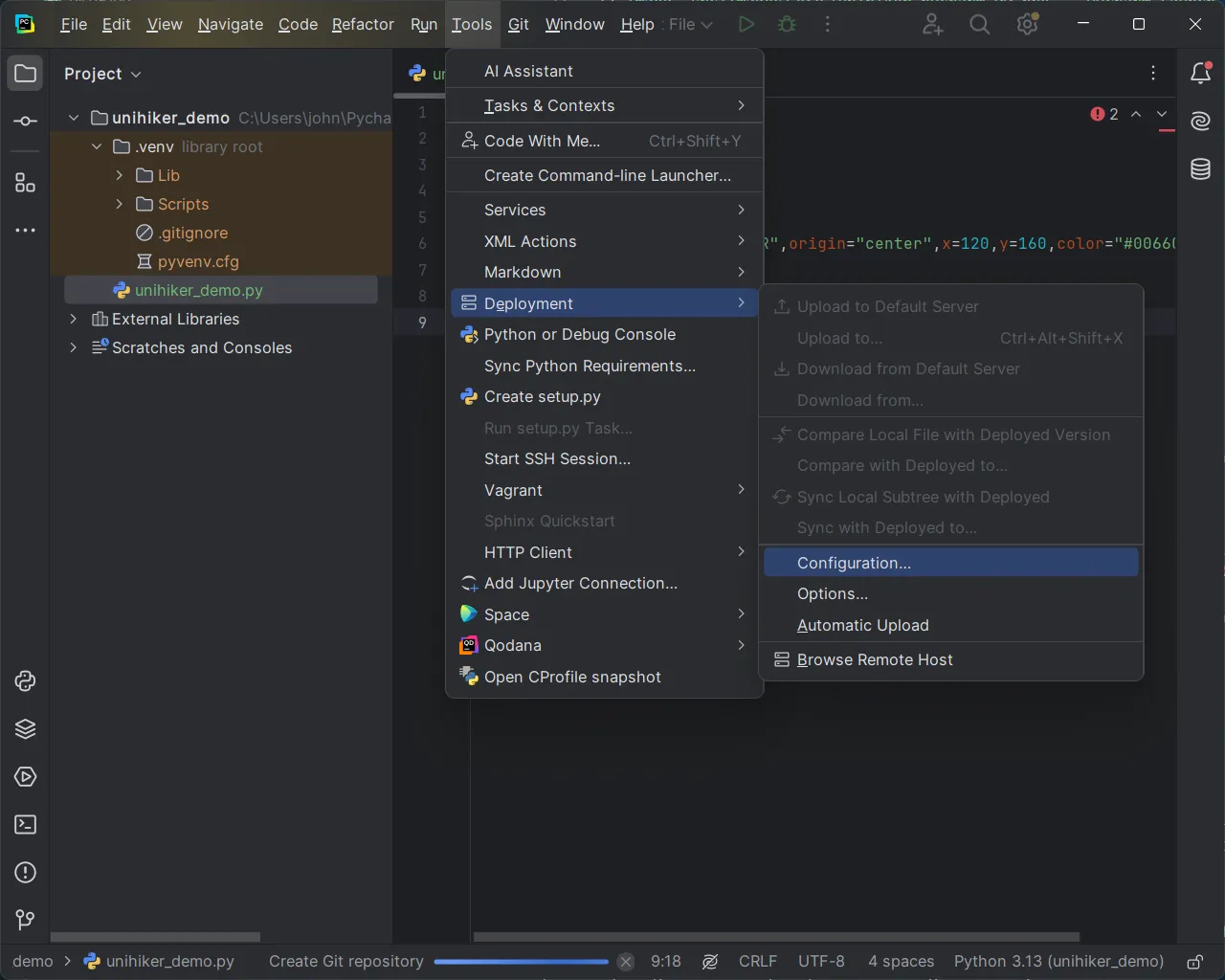Select Code With Me... menu item

pyautogui.click(x=605, y=141)
